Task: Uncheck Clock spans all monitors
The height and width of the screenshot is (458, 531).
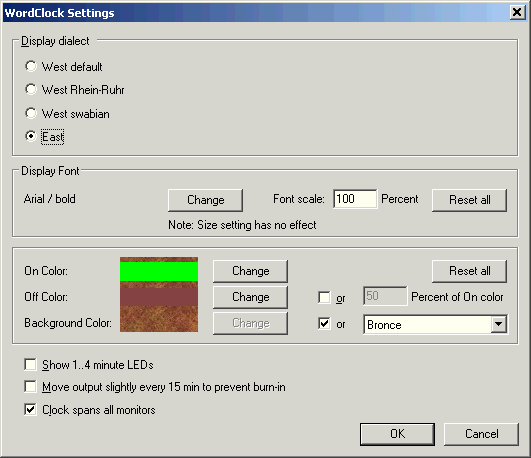Action: (30, 410)
